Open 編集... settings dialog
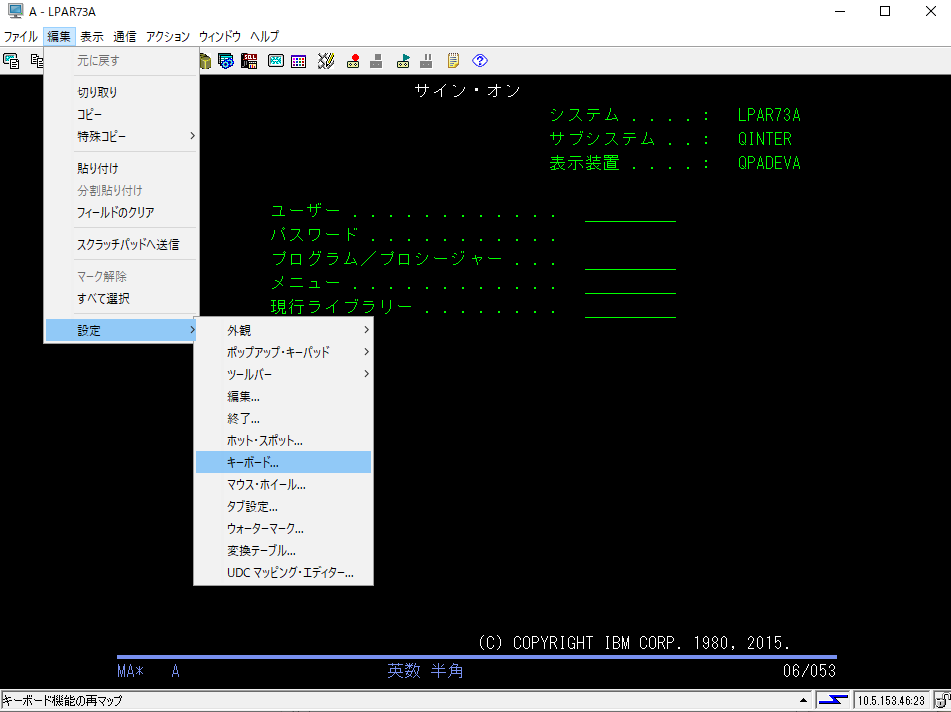This screenshot has height=712, width=951. click(283, 396)
